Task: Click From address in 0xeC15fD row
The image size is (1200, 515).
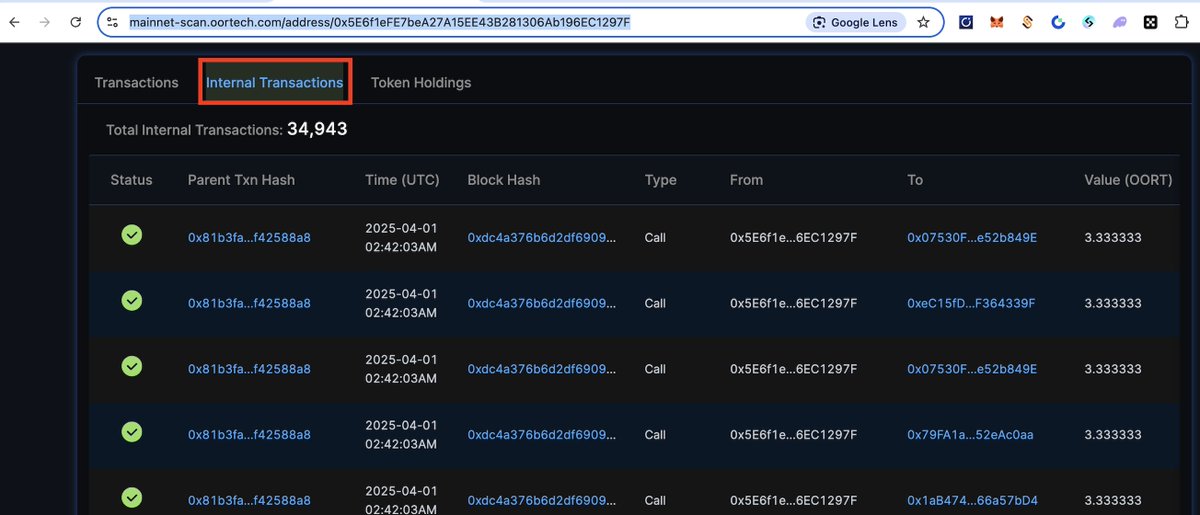Action: pos(793,303)
